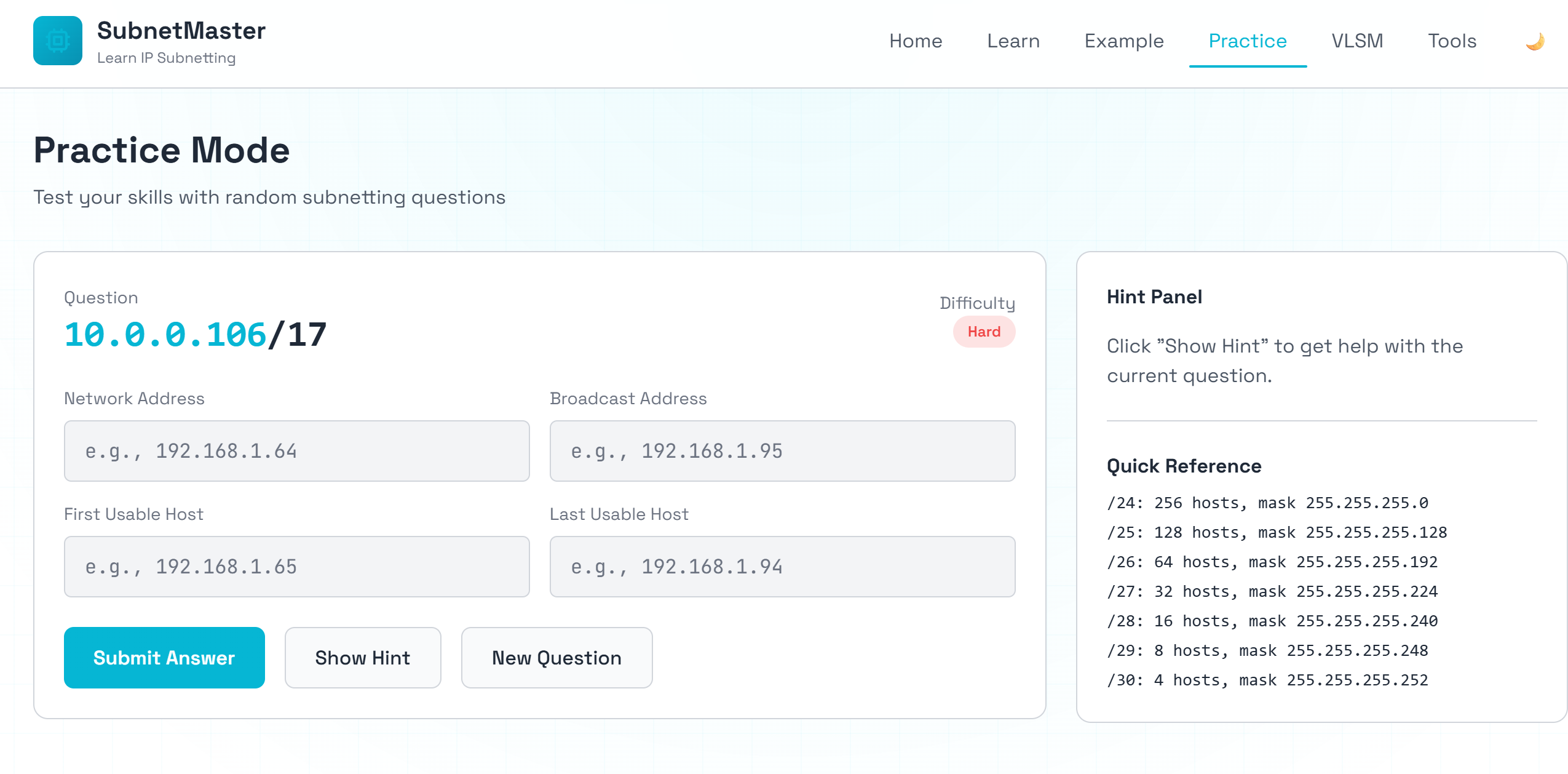Viewport: 1568px width, 774px height.
Task: Click the First Usable Host label
Action: coord(133,514)
